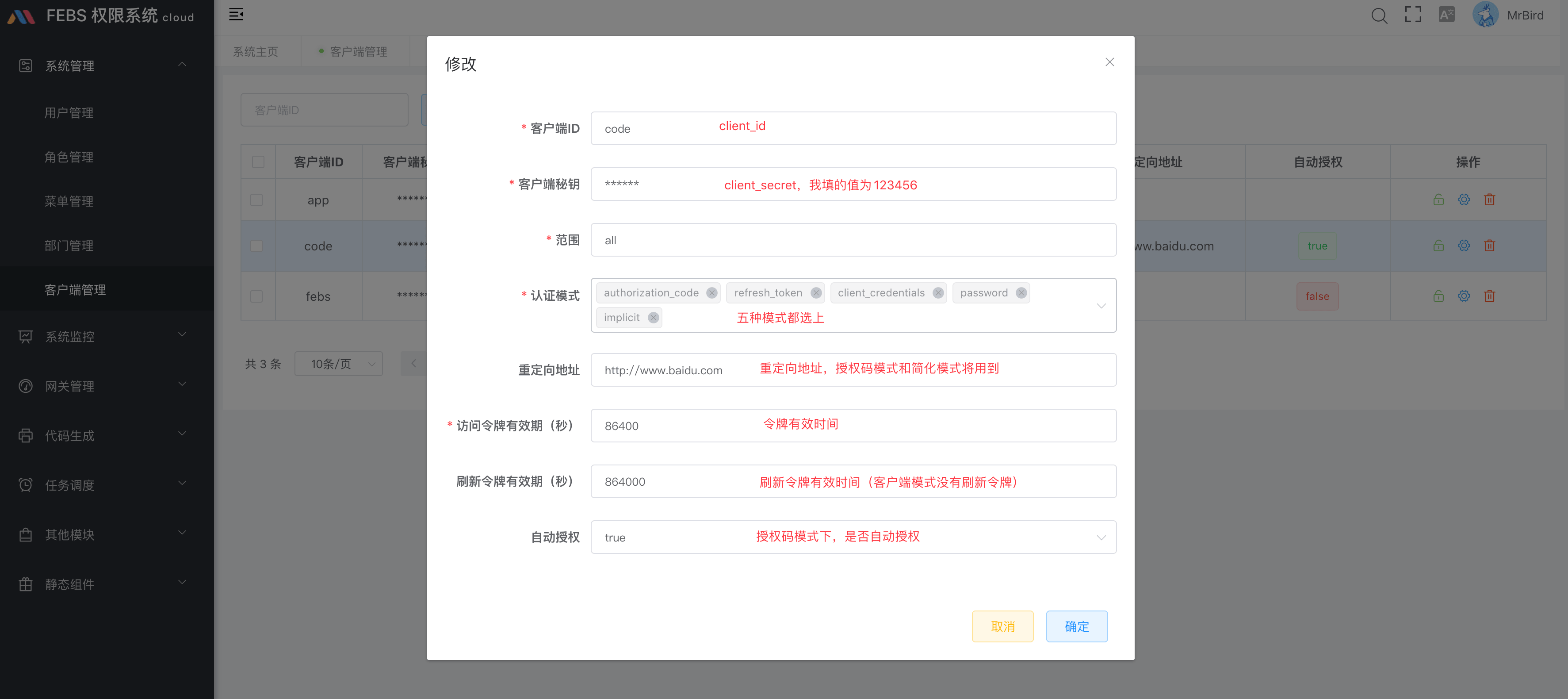The width and height of the screenshot is (1568, 699).
Task: Click the 系统监控 sidebar icon
Action: tap(26, 337)
